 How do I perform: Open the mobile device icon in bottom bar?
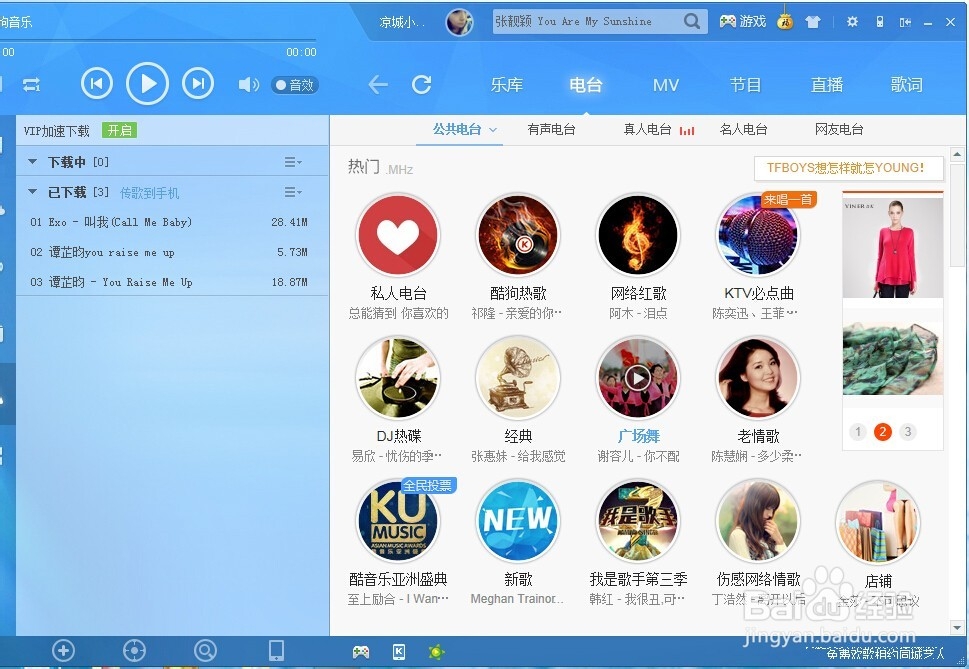point(277,650)
